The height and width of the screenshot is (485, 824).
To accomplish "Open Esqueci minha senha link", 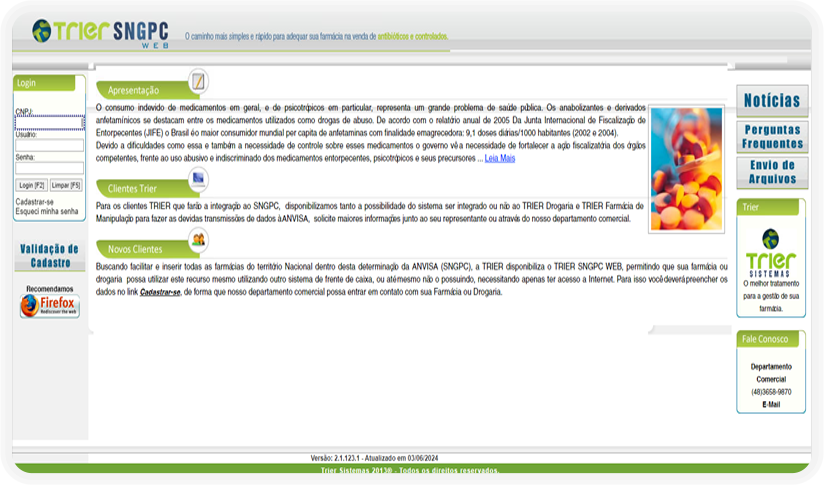I will 47,211.
